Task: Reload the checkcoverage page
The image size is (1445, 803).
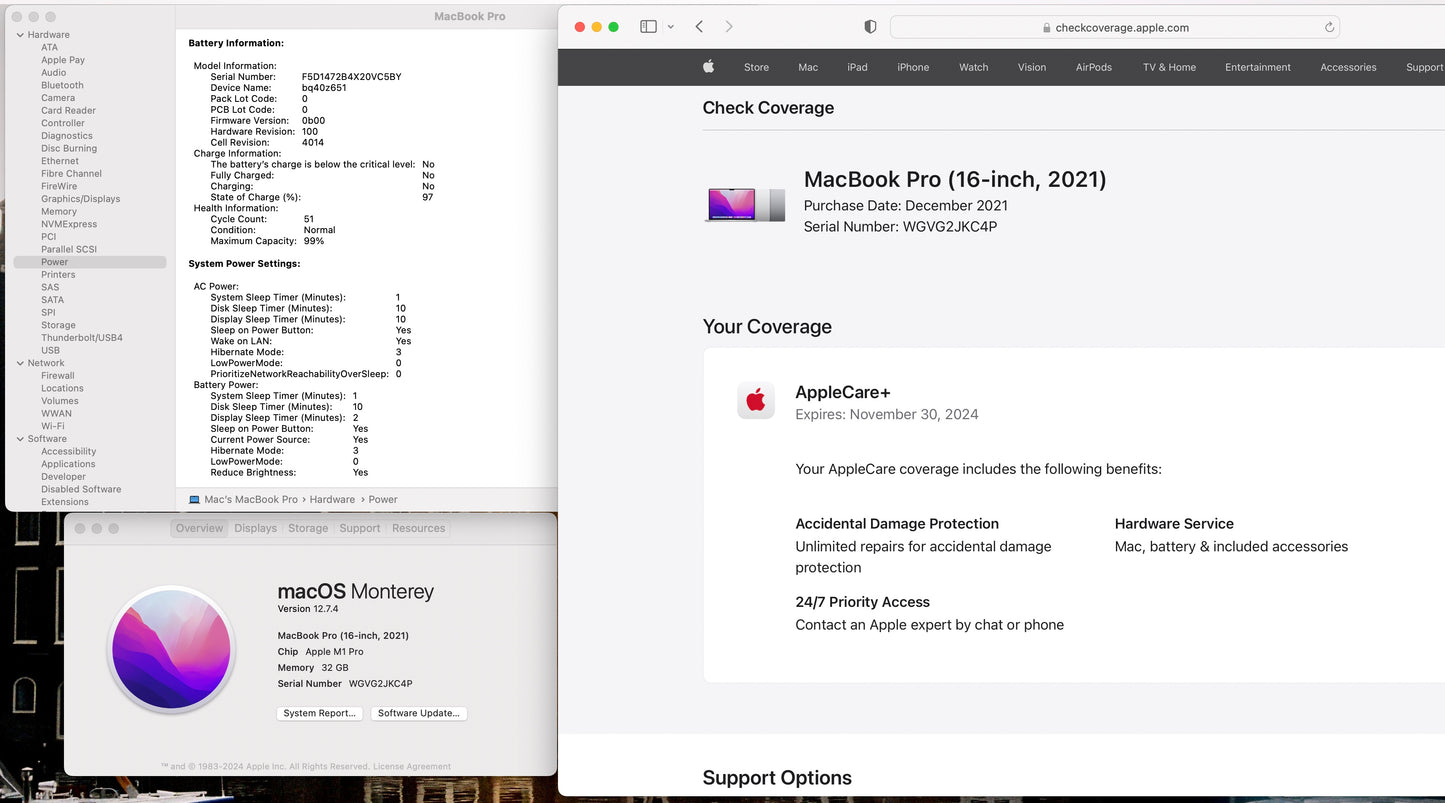Action: coord(1330,27)
